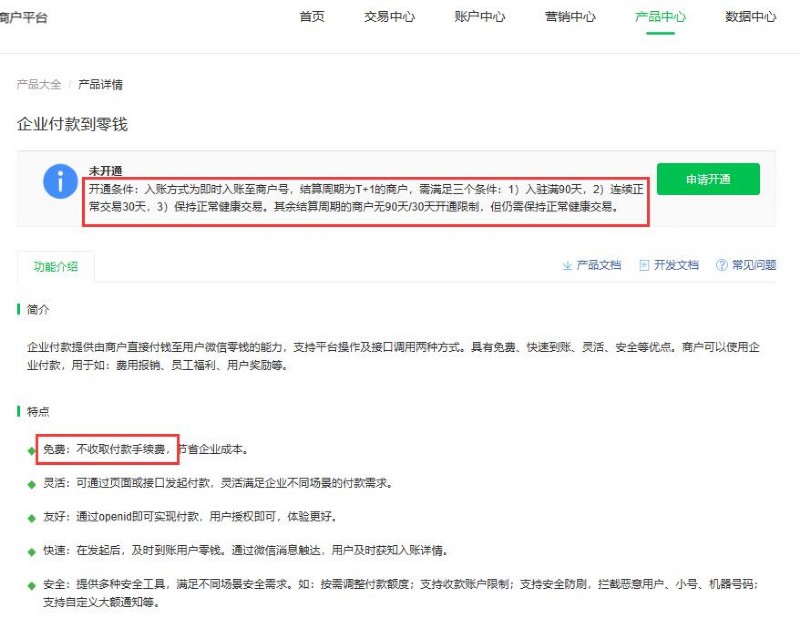Screen dimensions: 800x618
Task: Go back to 产品大全 via the breadcrumb
Action: click(39, 85)
